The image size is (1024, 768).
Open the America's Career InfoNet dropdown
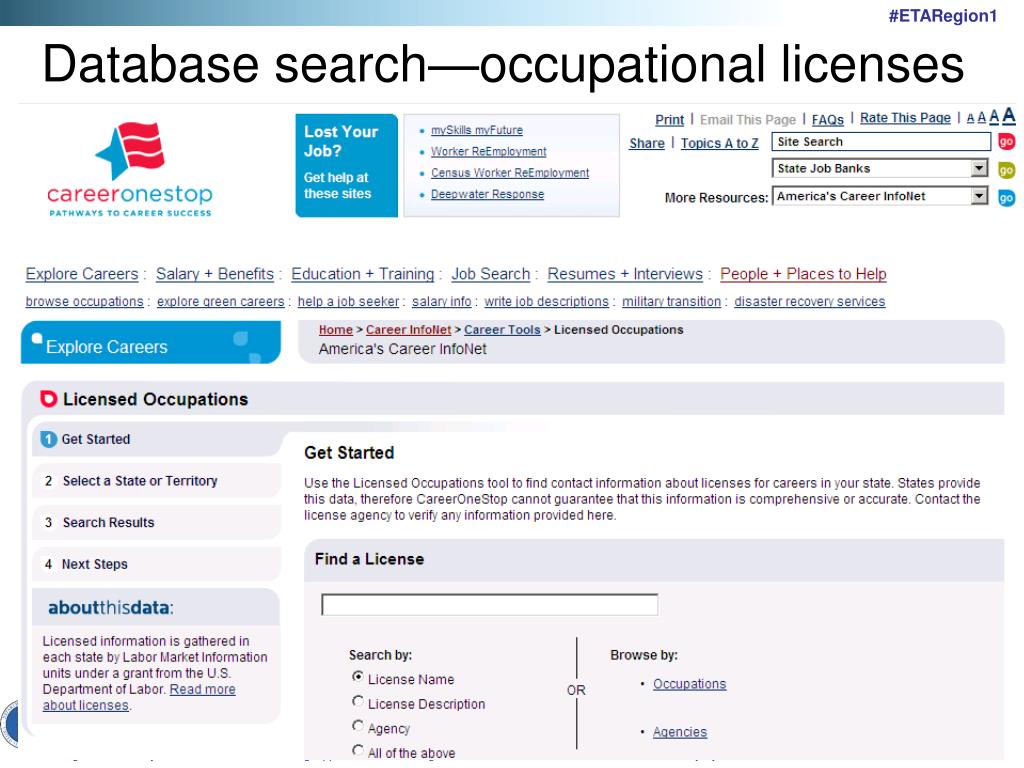[880, 196]
